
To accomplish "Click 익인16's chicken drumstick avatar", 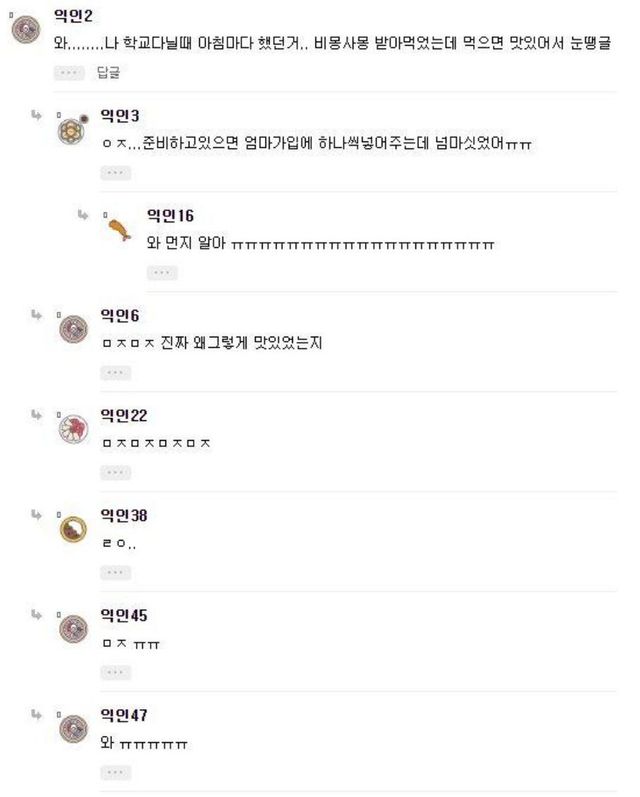I will click(x=119, y=229).
